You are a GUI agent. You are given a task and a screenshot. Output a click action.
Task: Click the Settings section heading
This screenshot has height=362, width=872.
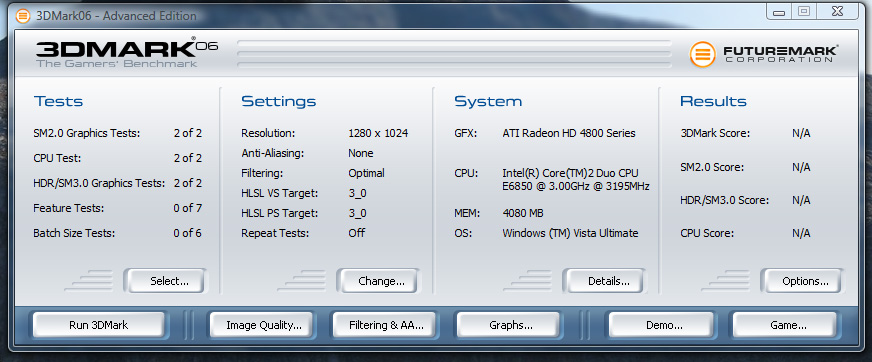coord(279,101)
